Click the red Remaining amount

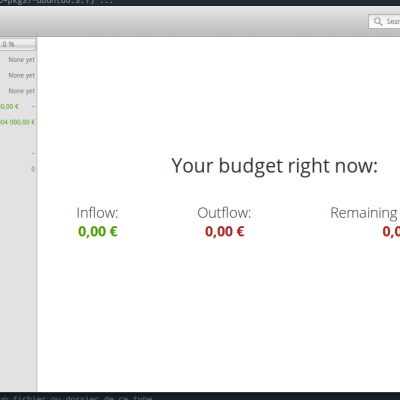pyautogui.click(x=391, y=231)
